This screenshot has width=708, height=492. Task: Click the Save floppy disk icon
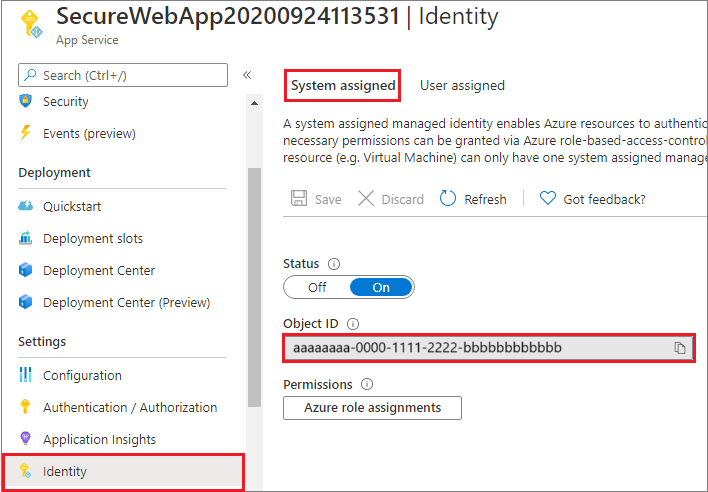coord(298,198)
